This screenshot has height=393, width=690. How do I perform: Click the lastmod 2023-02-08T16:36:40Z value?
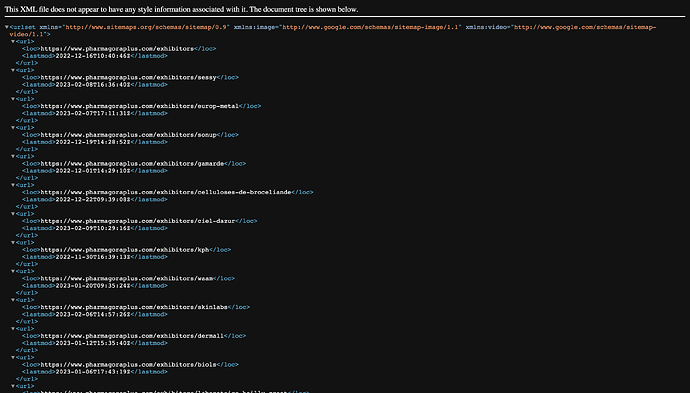(x=93, y=84)
